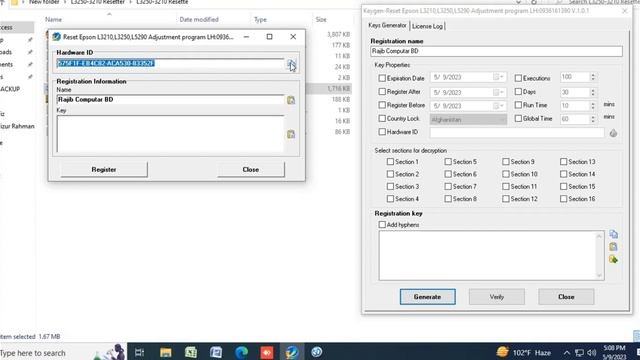This screenshot has height=360, width=640.
Task: Click Verify button in Keygen
Action: point(497,297)
